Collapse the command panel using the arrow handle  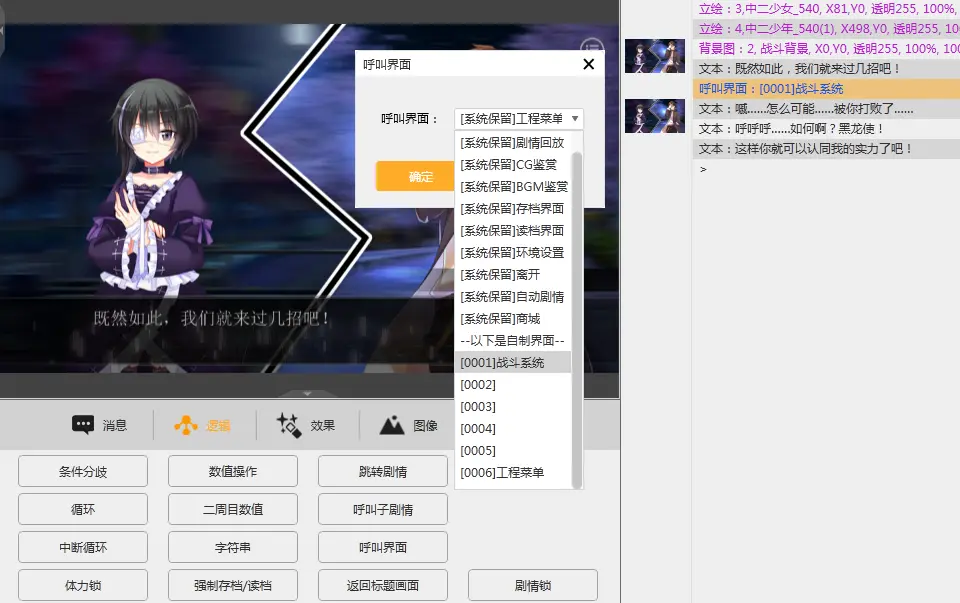tap(308, 393)
